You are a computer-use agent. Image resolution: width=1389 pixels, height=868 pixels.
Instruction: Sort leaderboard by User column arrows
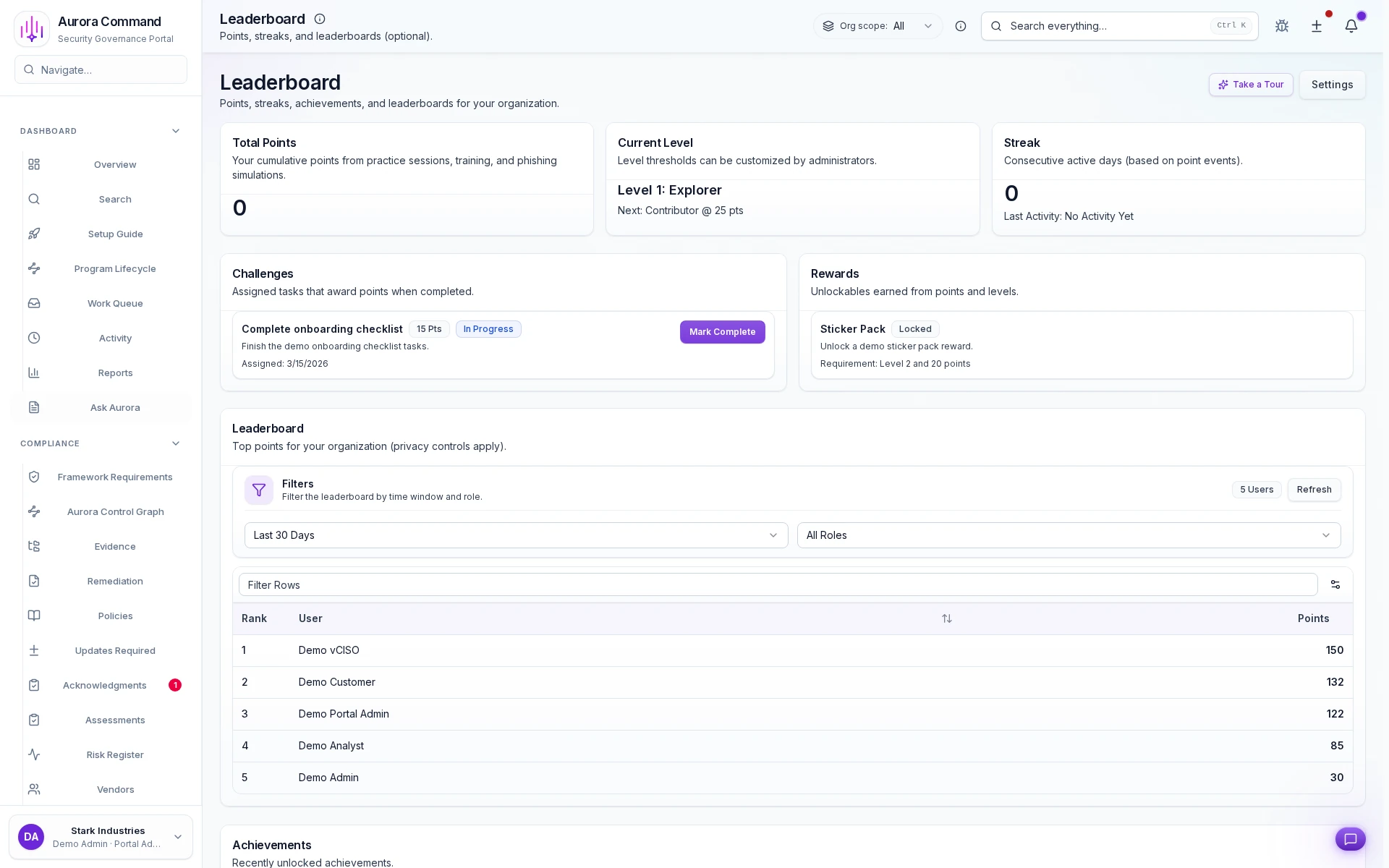[946, 618]
